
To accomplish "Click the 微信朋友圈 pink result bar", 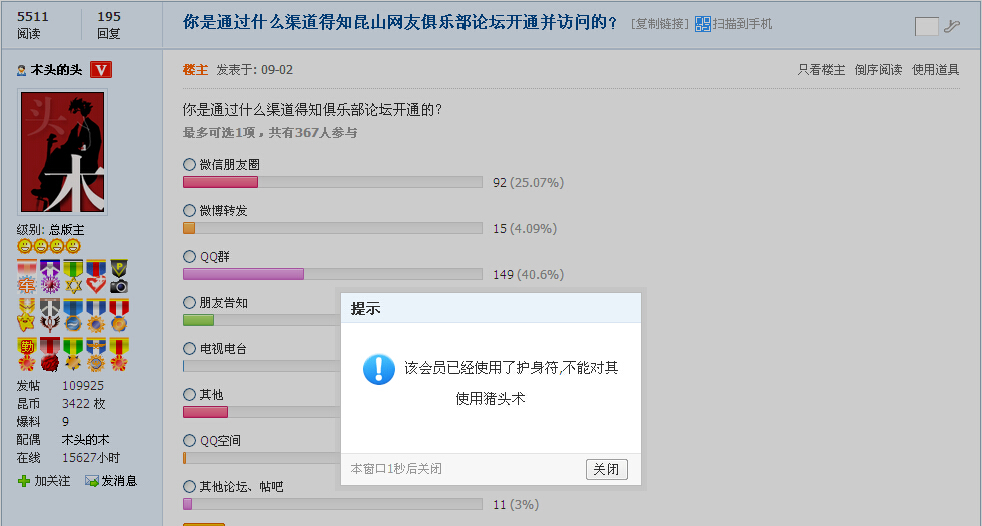I will (220, 183).
